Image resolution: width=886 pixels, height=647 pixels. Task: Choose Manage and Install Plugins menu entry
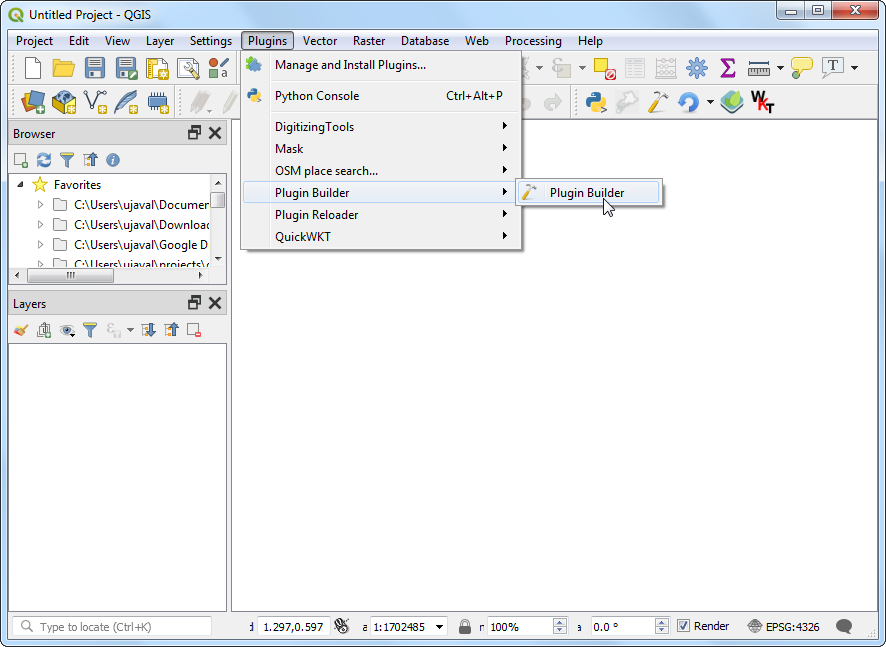[x=350, y=65]
